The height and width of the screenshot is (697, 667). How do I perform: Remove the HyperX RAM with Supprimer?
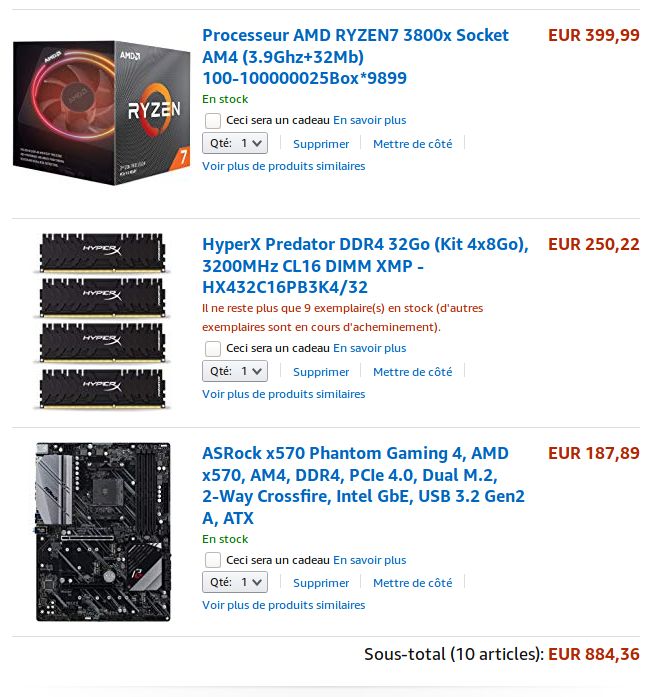coord(321,372)
